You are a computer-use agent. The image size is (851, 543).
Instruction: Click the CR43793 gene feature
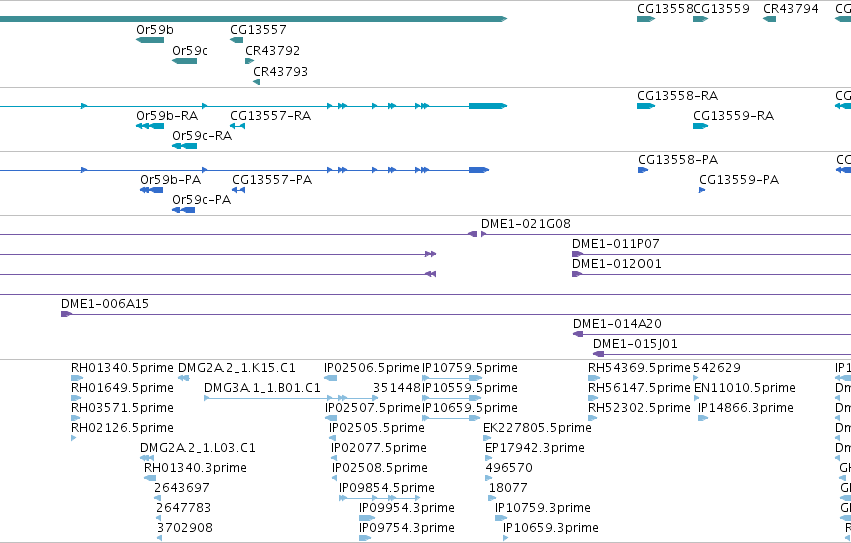[x=257, y=82]
